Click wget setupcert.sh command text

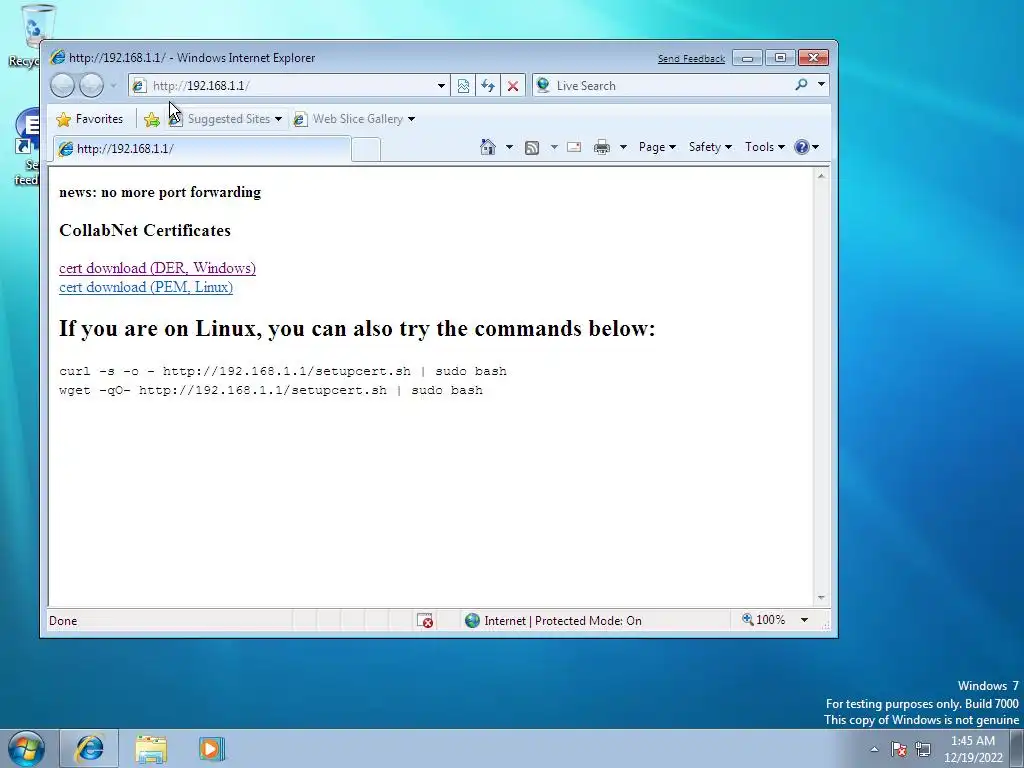(x=271, y=390)
